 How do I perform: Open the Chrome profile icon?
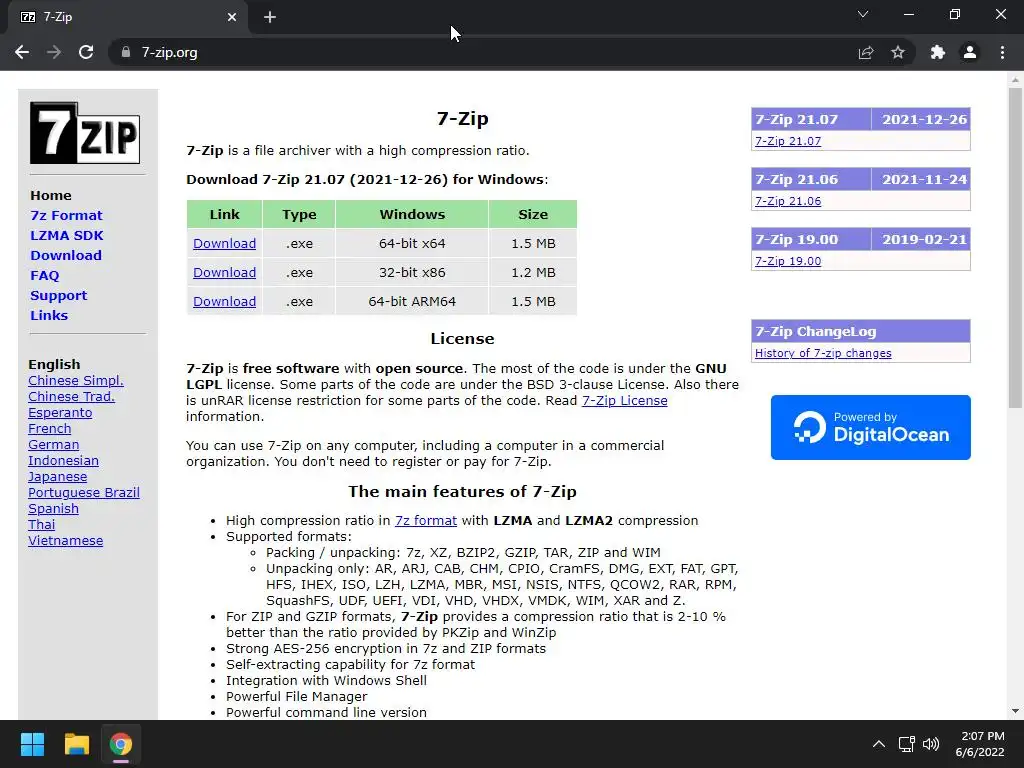[970, 52]
